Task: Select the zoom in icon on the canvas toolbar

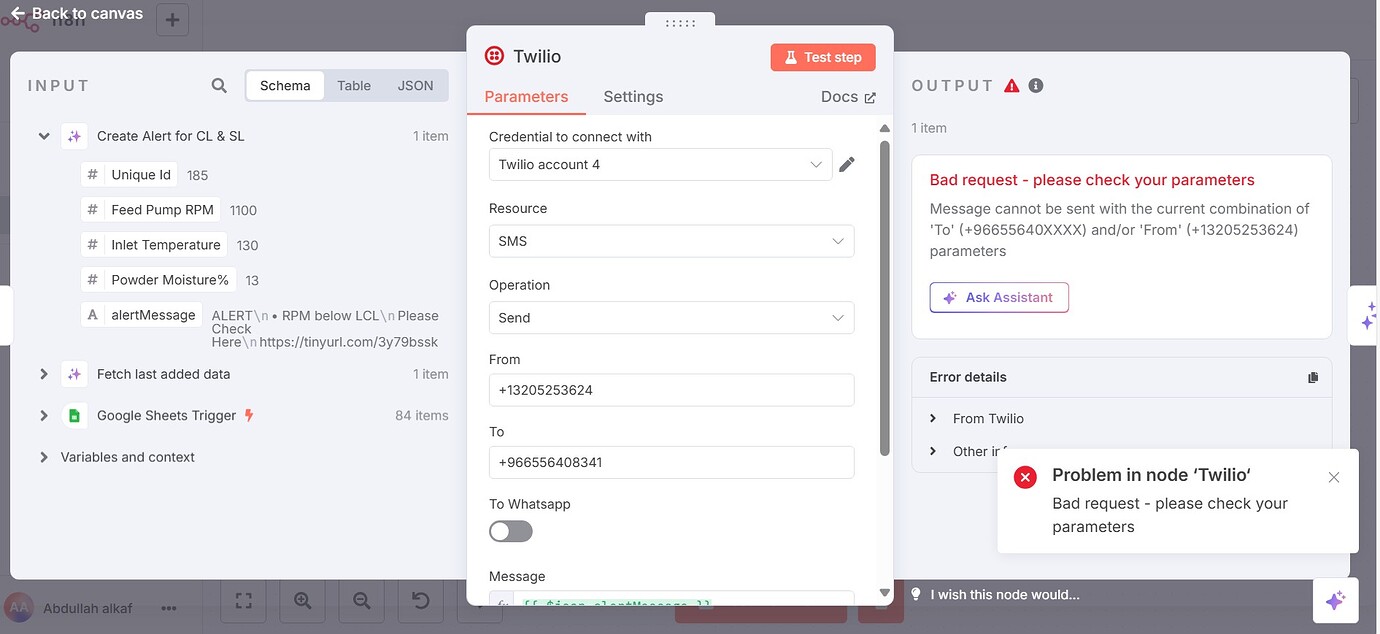Action: coord(302,600)
